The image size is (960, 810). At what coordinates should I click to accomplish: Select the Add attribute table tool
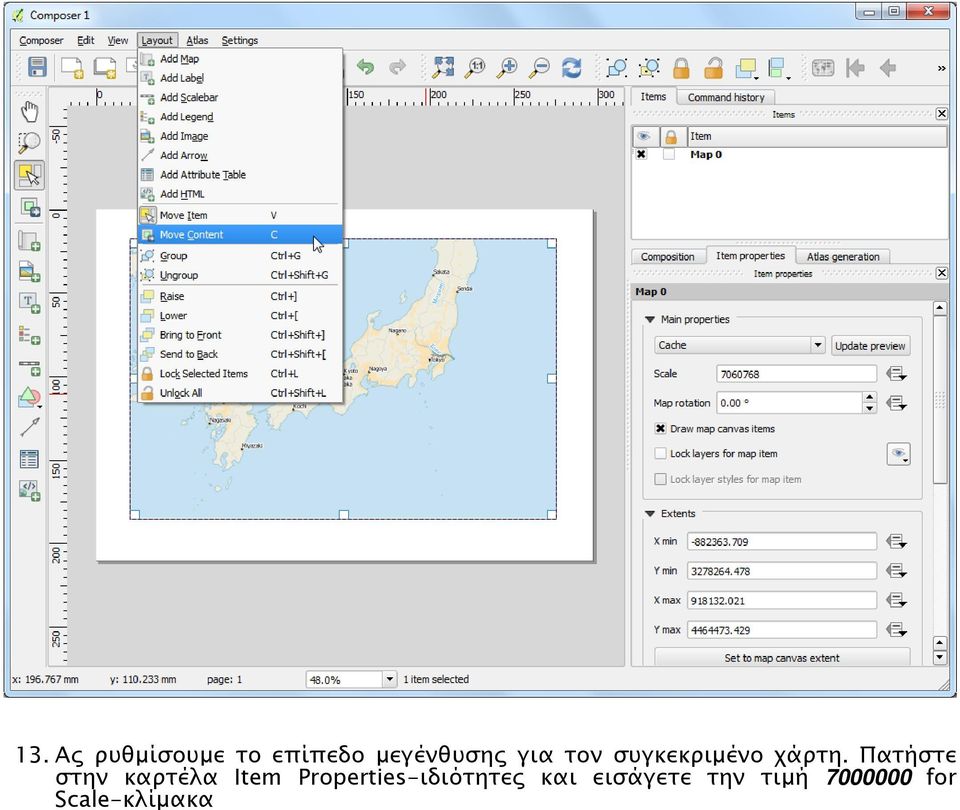[29, 459]
